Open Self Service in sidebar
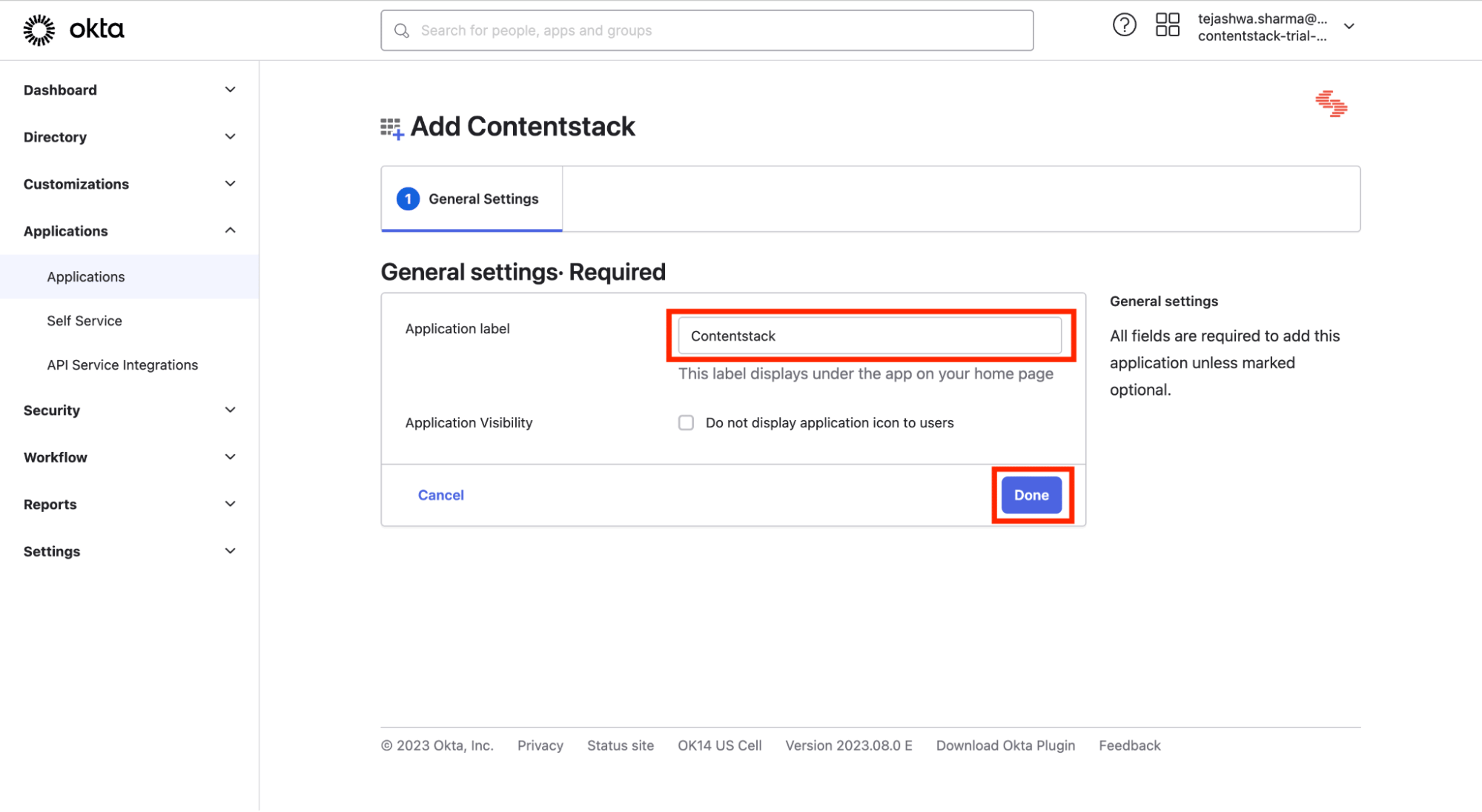 [x=85, y=321]
